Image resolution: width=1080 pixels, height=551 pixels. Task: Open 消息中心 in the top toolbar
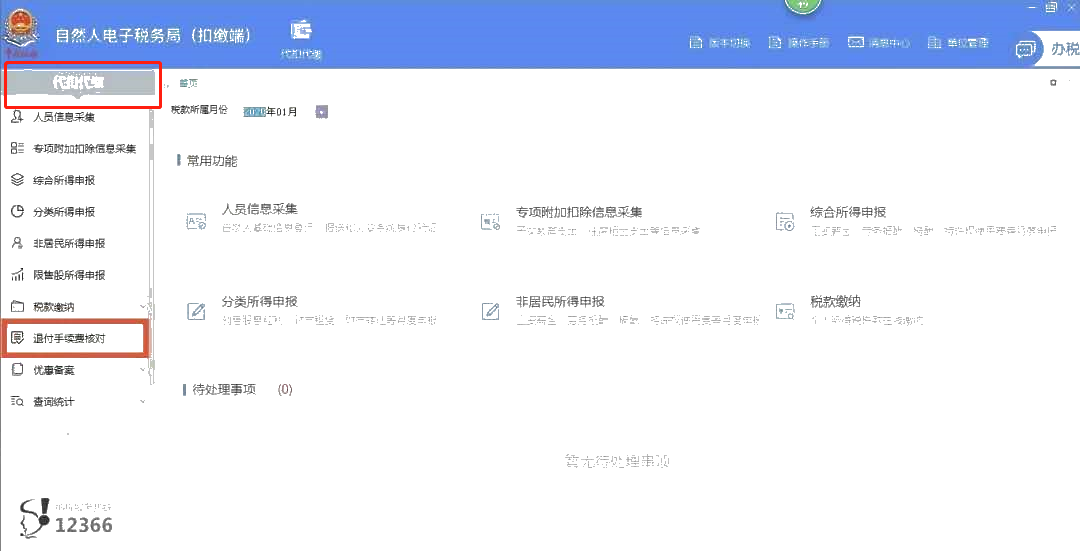(878, 43)
